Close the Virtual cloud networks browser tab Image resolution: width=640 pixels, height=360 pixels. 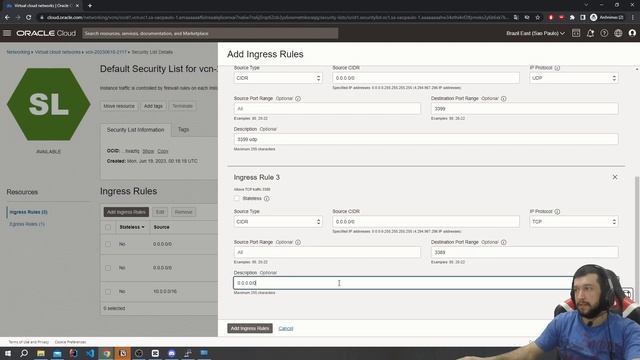pos(77,6)
